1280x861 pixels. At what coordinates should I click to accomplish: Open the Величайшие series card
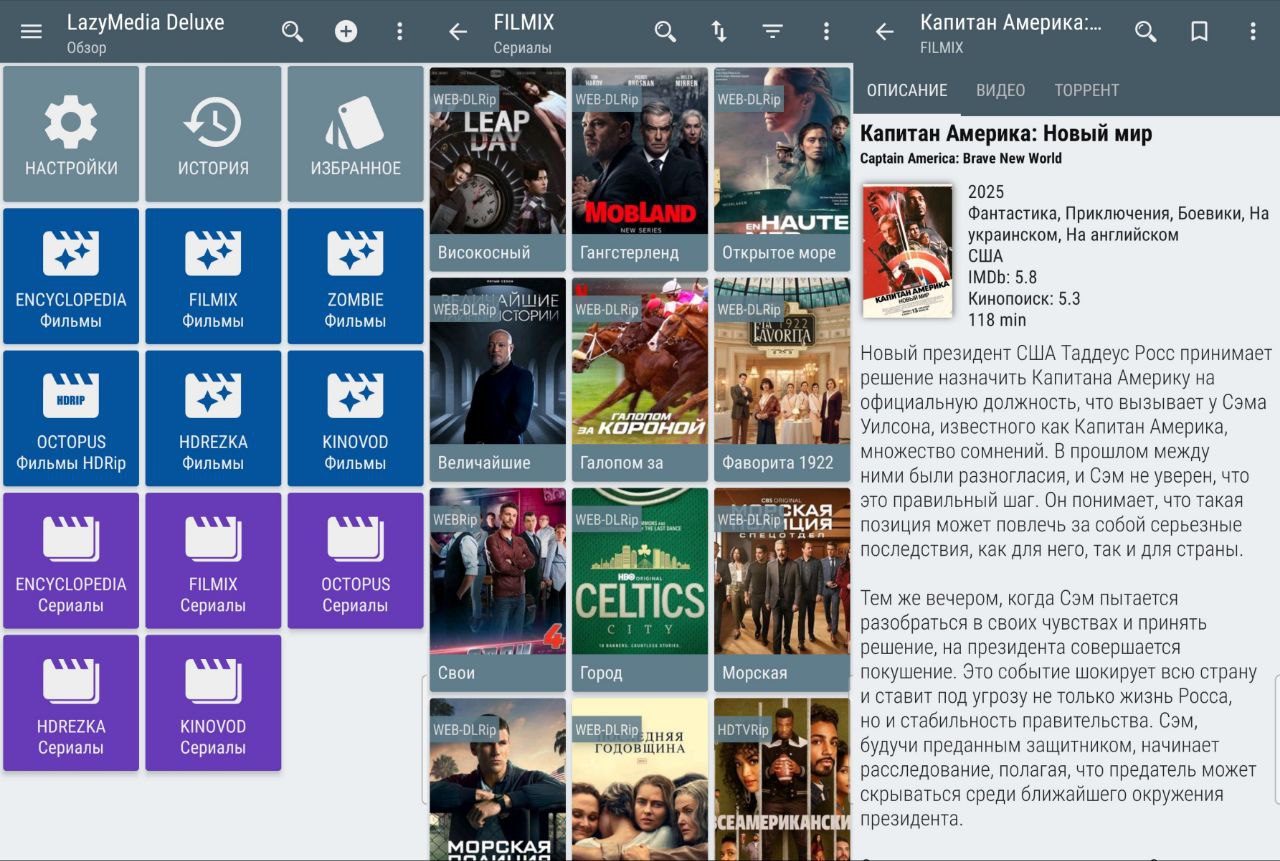498,379
